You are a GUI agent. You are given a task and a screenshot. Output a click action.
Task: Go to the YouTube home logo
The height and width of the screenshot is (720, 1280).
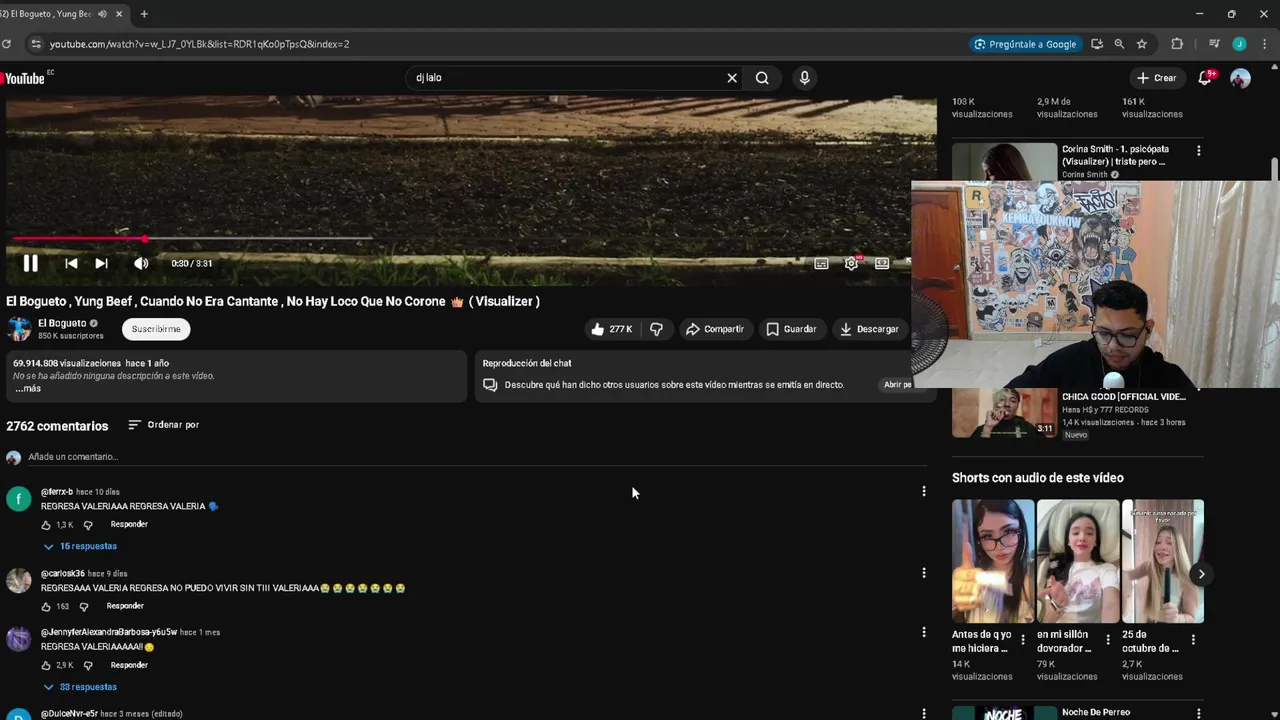coord(24,78)
